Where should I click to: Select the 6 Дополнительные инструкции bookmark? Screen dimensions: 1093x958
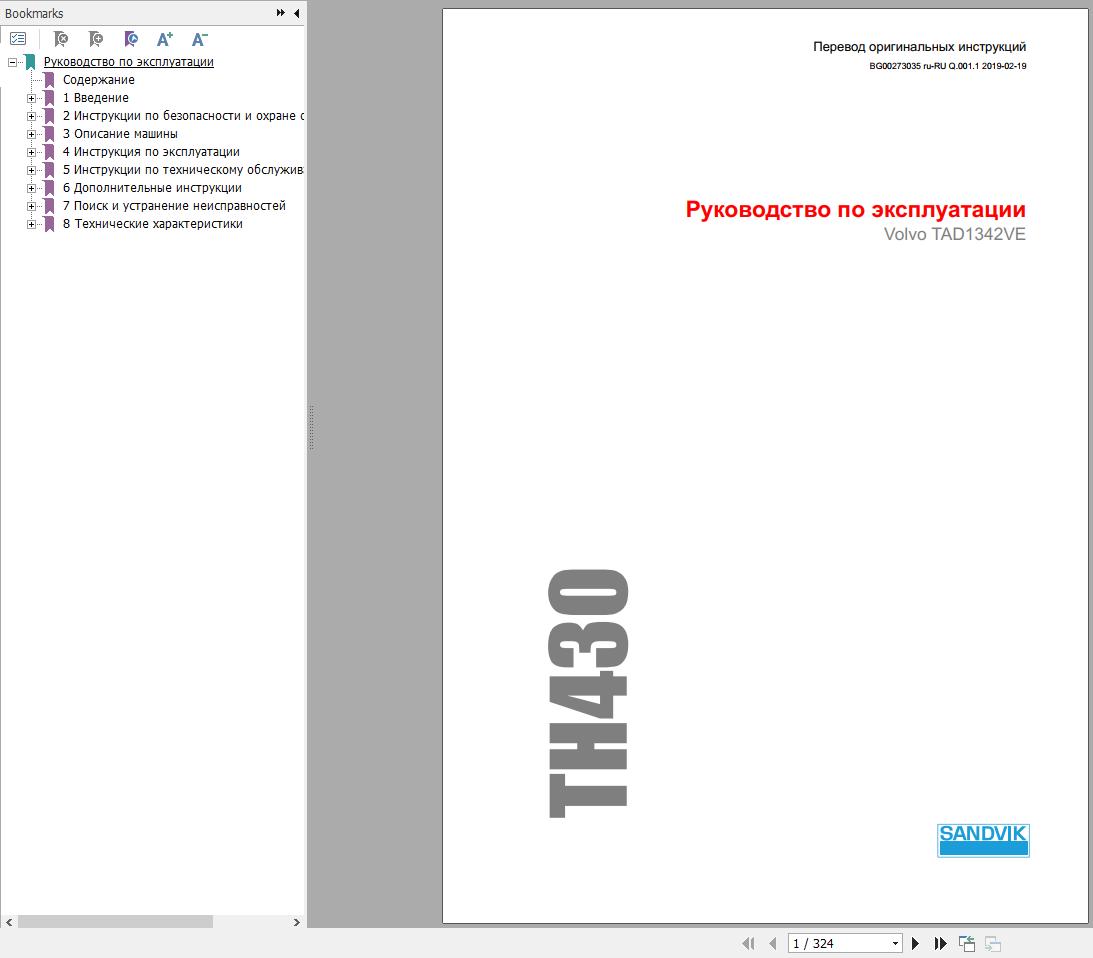point(152,188)
